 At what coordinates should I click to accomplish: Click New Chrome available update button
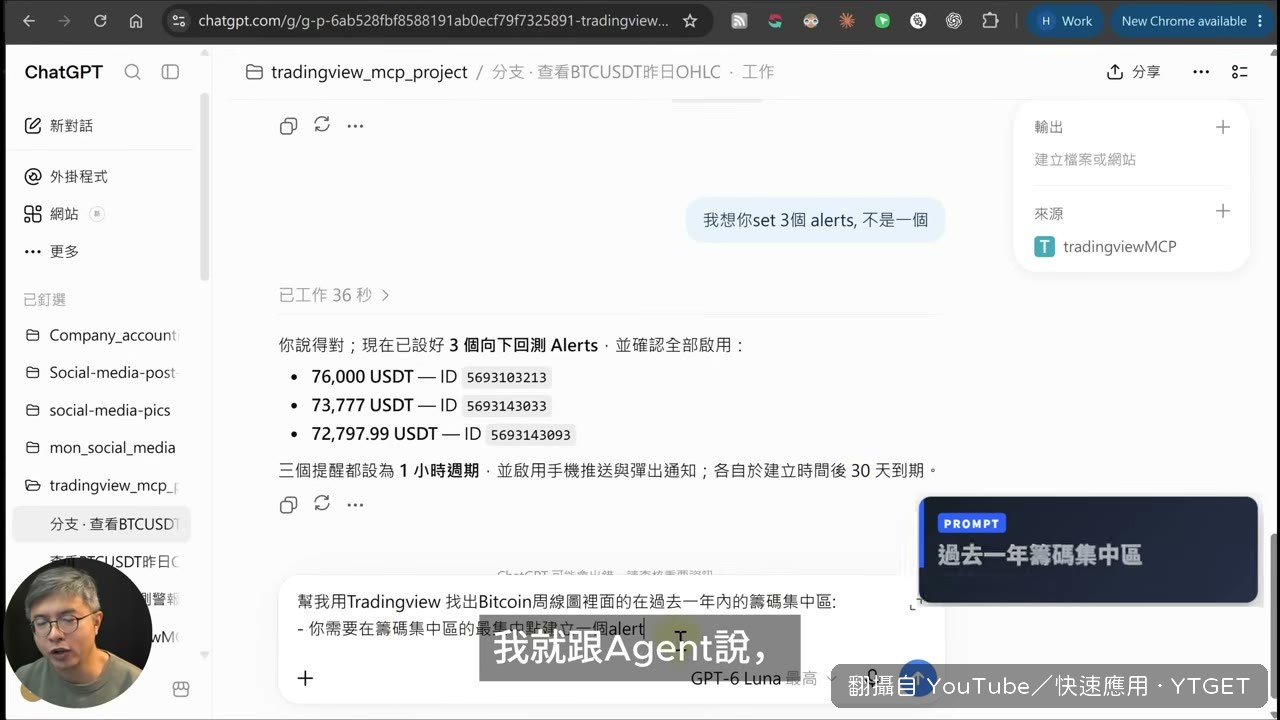[1190, 20]
